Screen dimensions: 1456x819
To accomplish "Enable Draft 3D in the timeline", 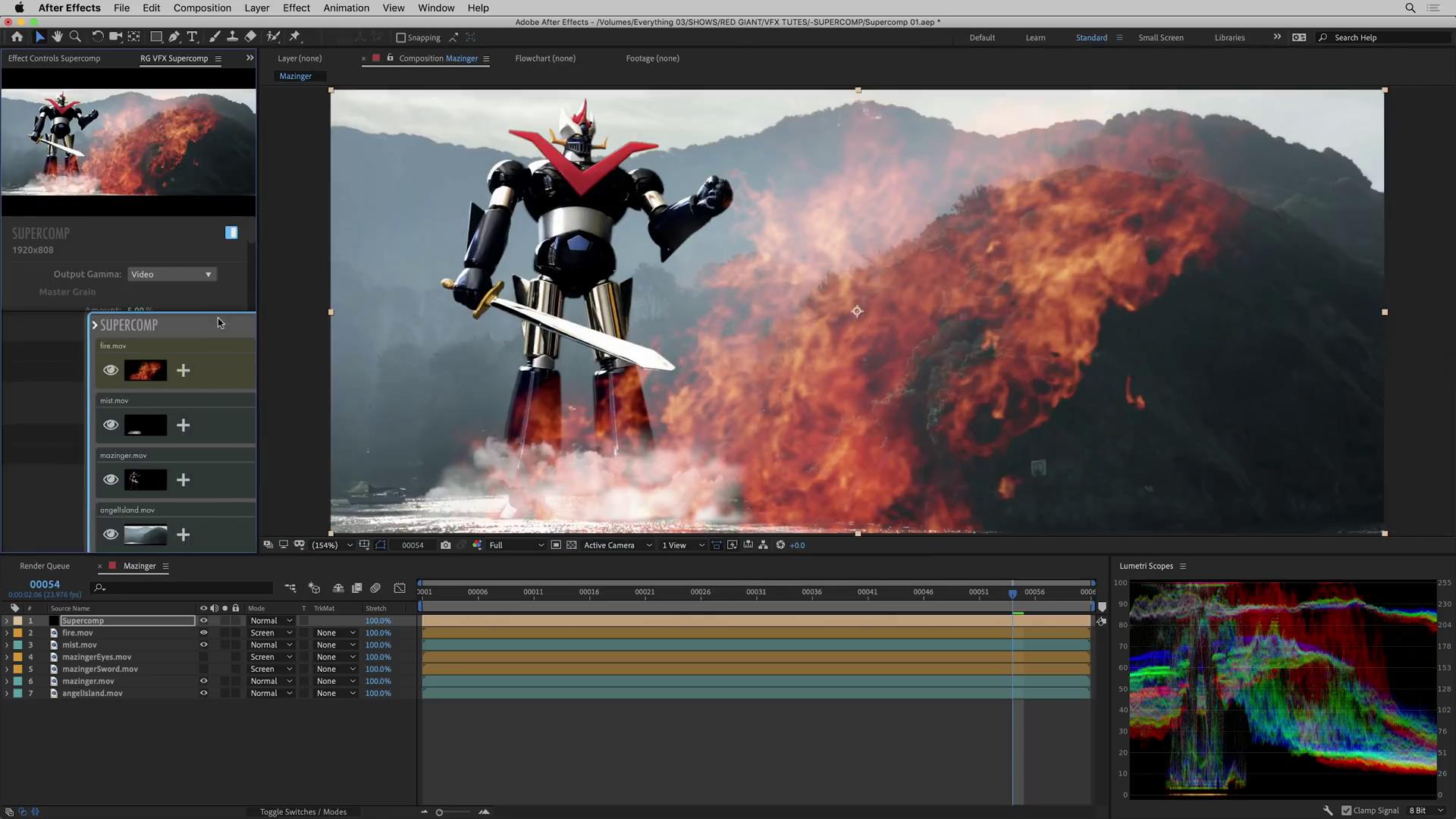I will (314, 588).
